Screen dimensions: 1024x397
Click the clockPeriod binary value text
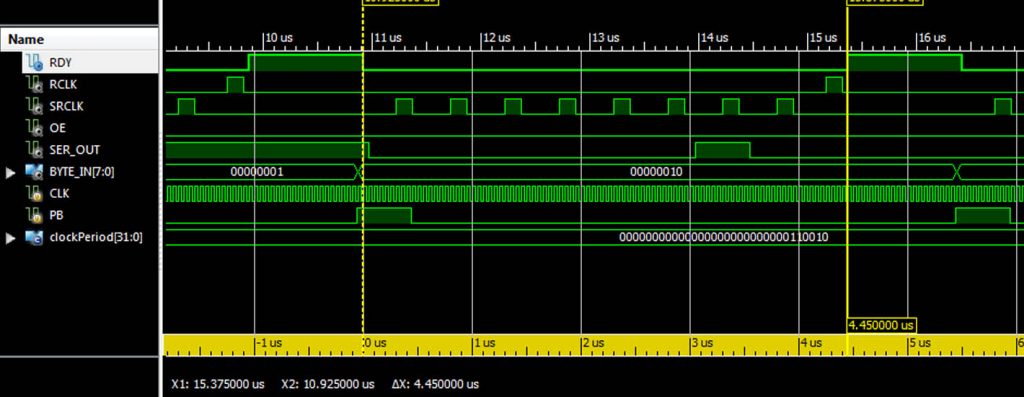click(x=724, y=237)
